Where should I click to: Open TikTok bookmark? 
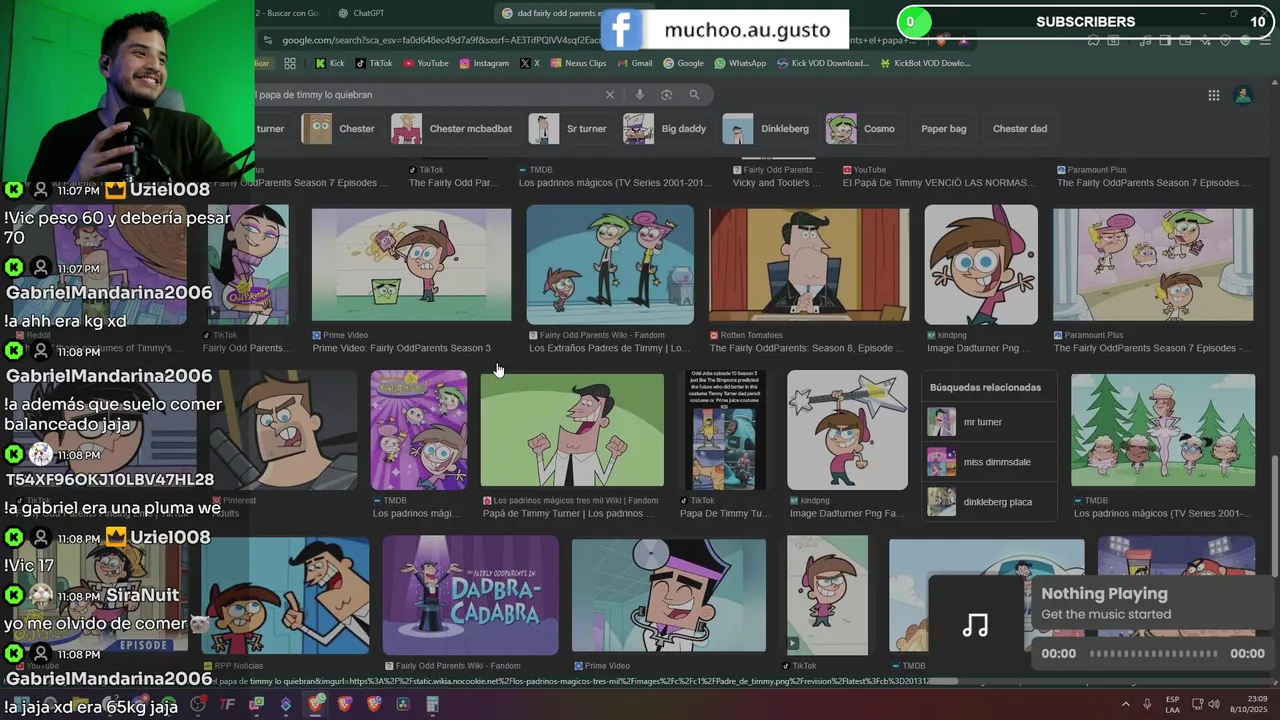point(374,63)
